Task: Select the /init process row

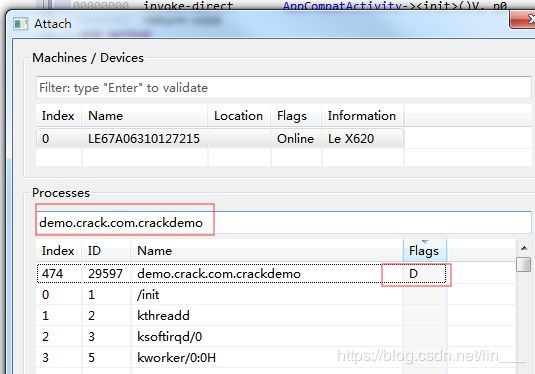Action: click(241, 294)
